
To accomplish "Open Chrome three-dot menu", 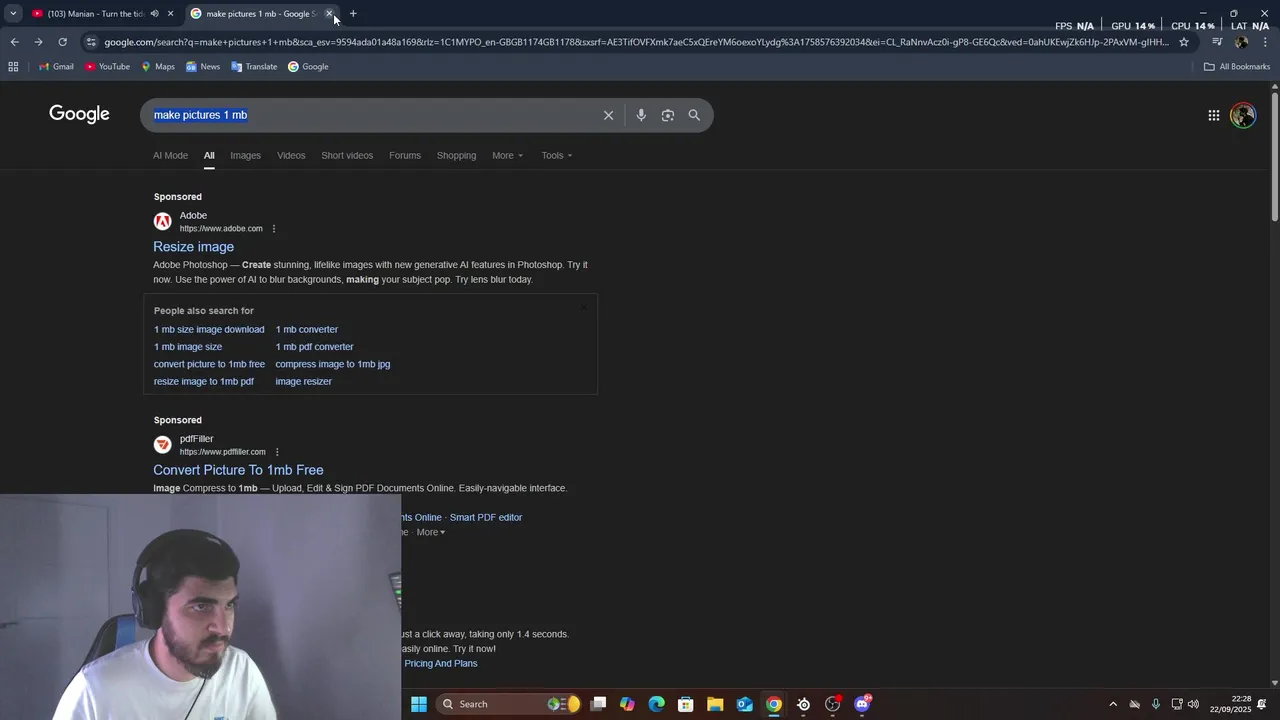I will click(1265, 42).
